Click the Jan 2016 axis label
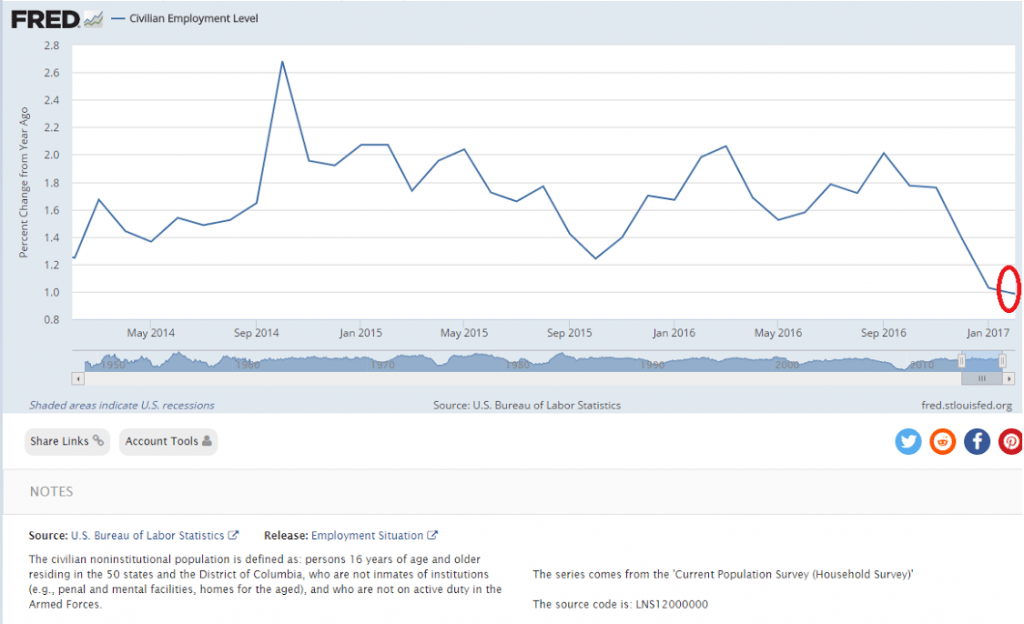Screen dimensions: 1024x624 [673, 333]
